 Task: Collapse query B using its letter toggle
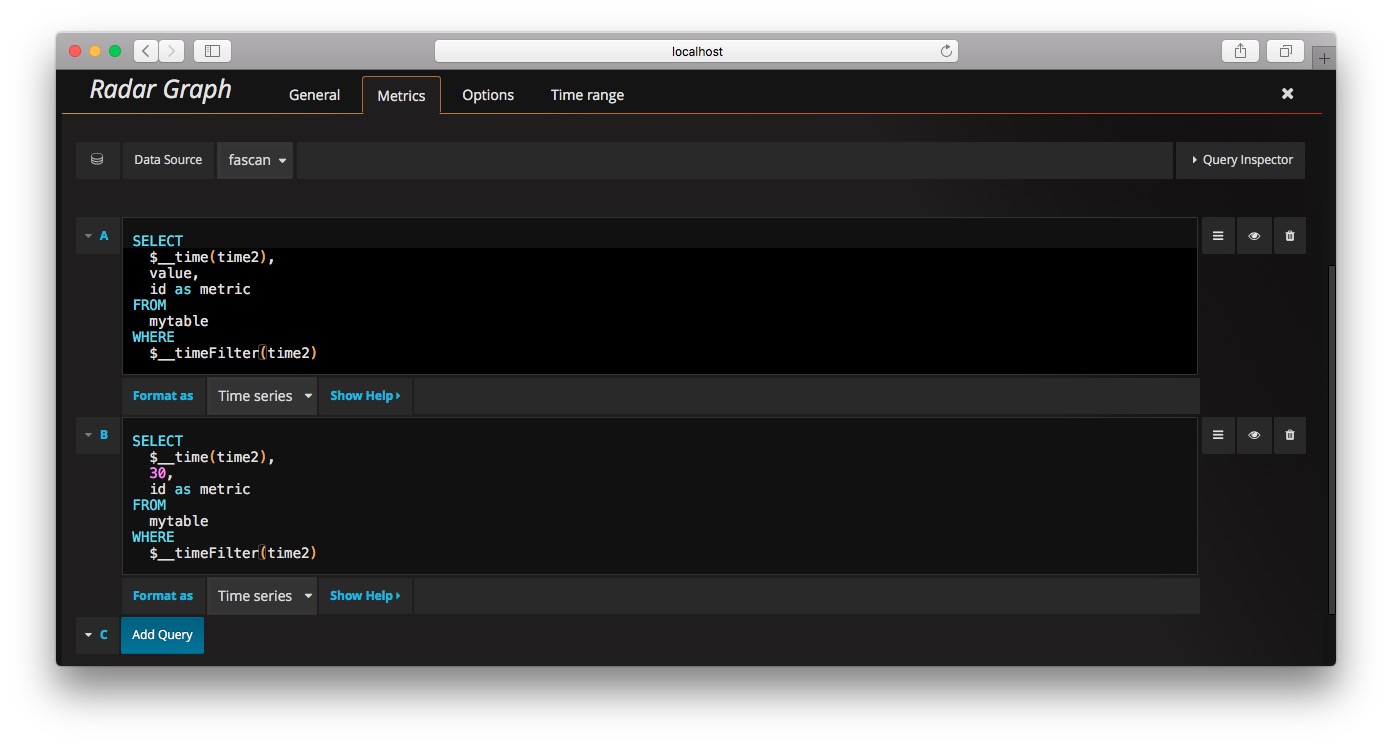pos(98,435)
